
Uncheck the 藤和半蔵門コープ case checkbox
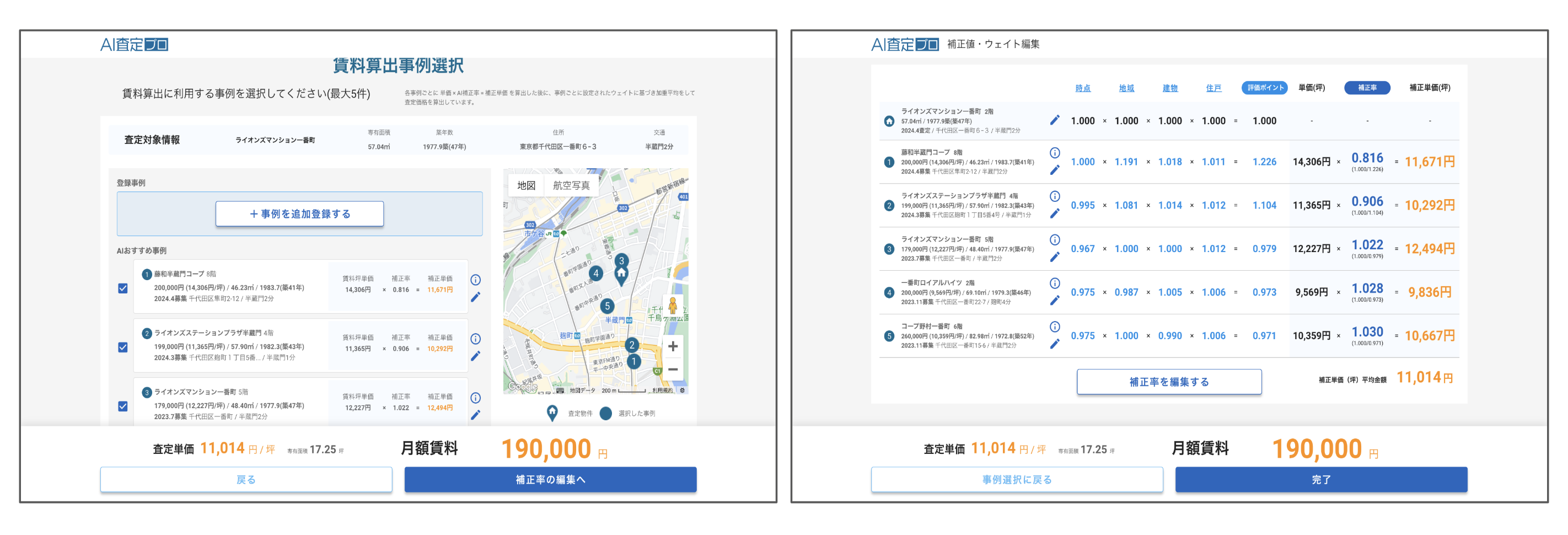pos(123,288)
